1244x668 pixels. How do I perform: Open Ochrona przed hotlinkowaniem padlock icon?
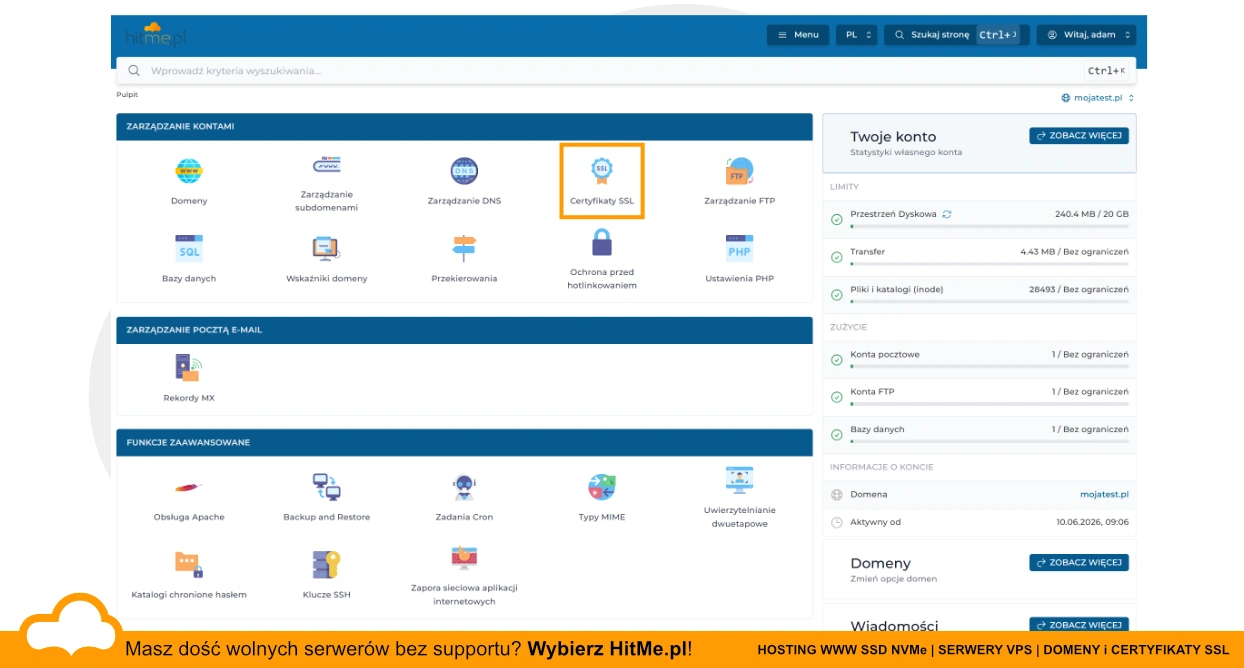[601, 242]
